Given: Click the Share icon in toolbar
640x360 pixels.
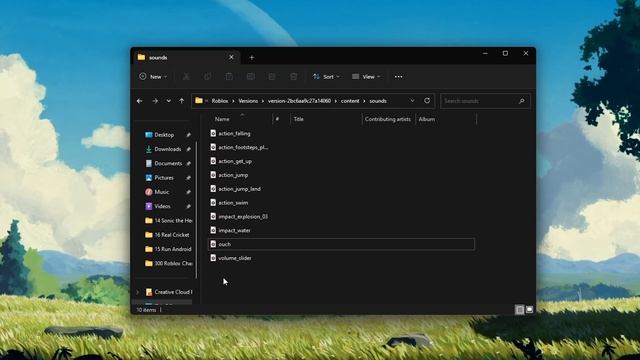Looking at the screenshot, I should [x=272, y=77].
